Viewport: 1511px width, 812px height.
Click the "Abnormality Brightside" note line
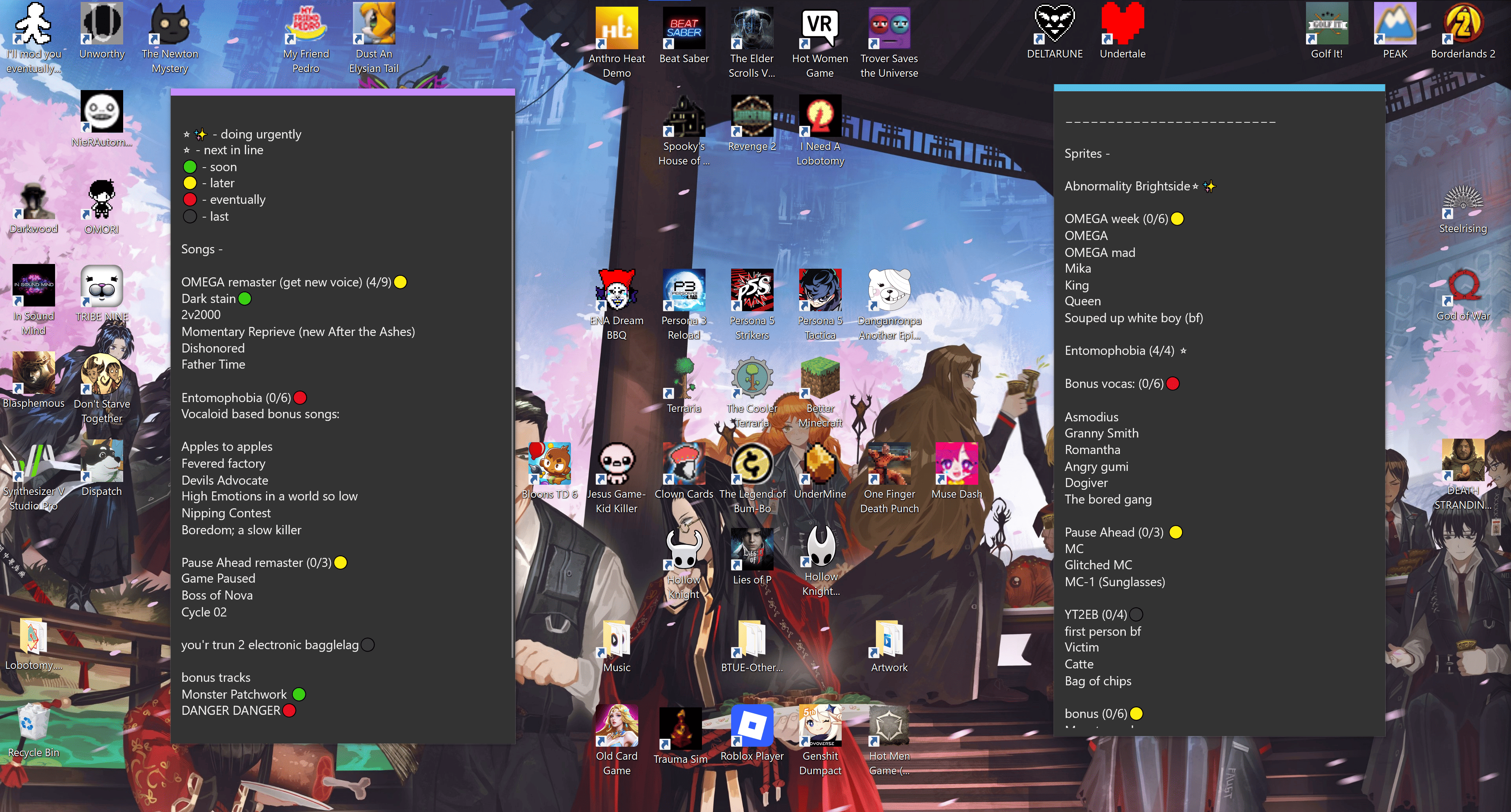tap(1127, 186)
